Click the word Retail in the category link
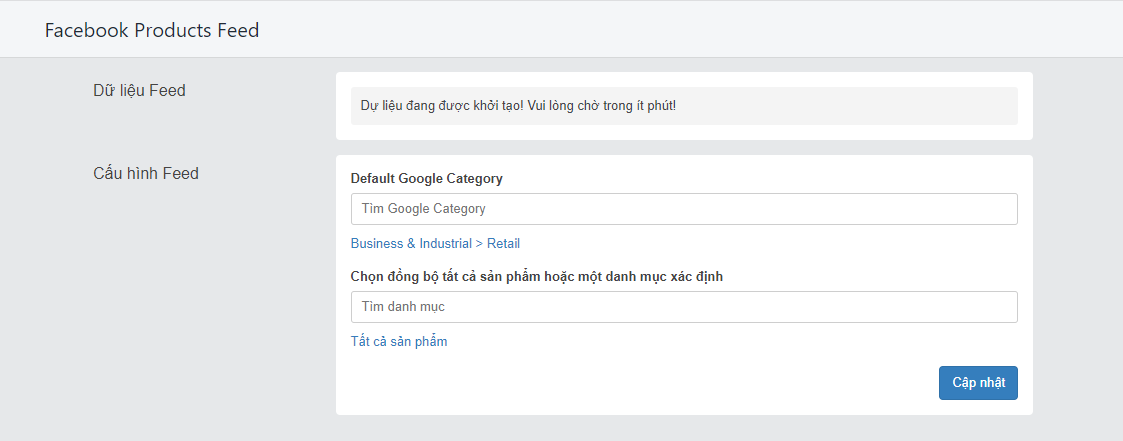 click(503, 243)
